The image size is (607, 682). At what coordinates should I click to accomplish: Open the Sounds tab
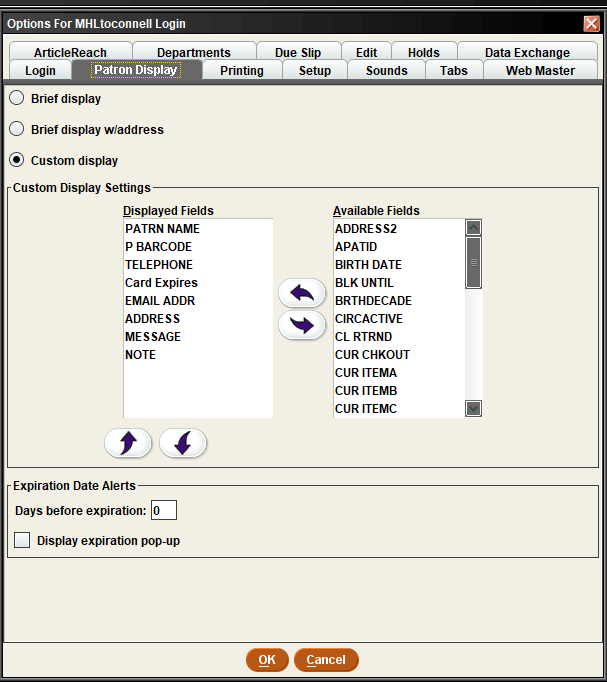[387, 70]
